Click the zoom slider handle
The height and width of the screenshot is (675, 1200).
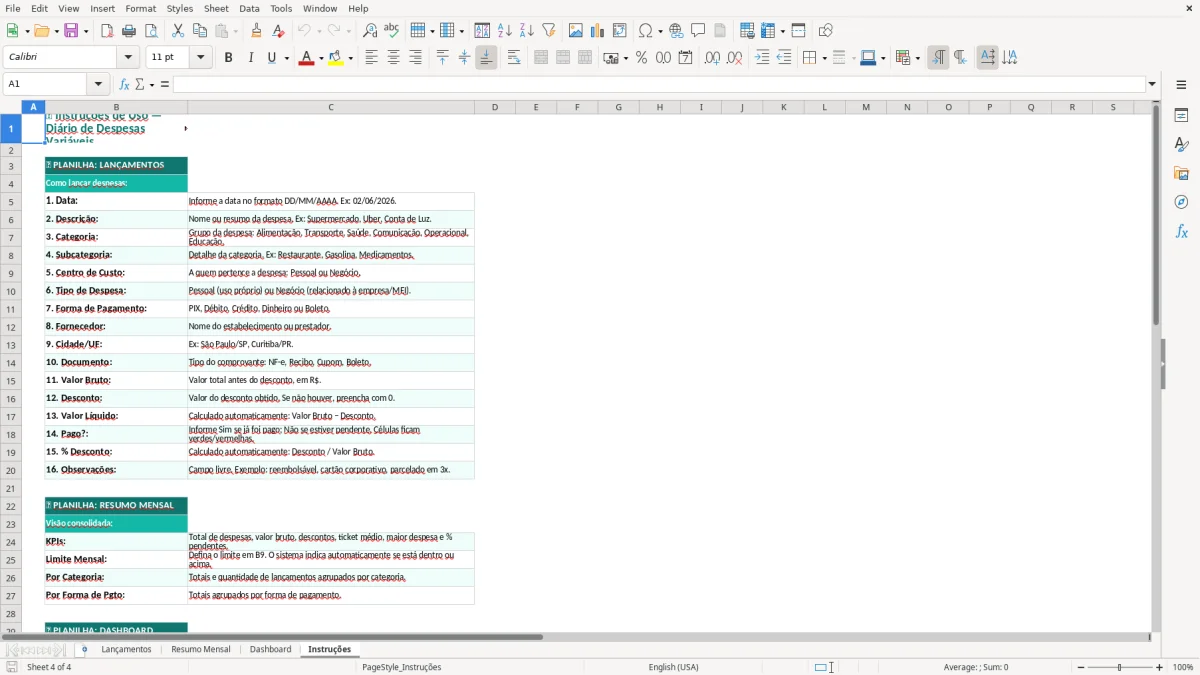tap(1120, 667)
